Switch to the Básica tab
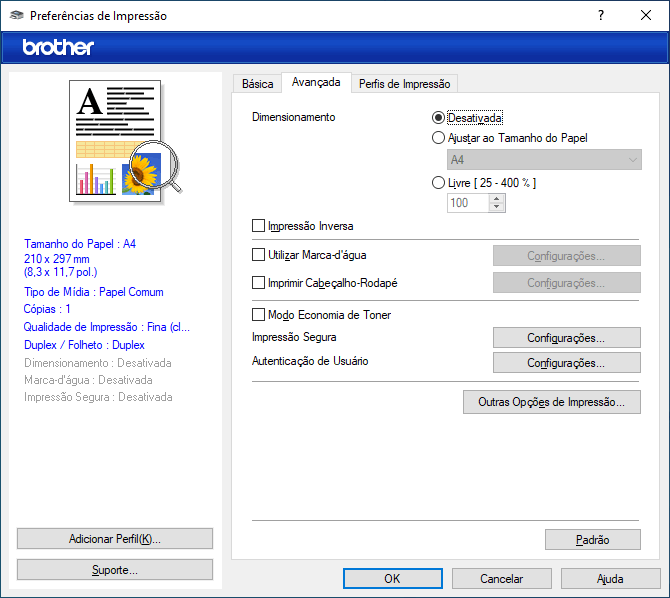 (x=257, y=84)
